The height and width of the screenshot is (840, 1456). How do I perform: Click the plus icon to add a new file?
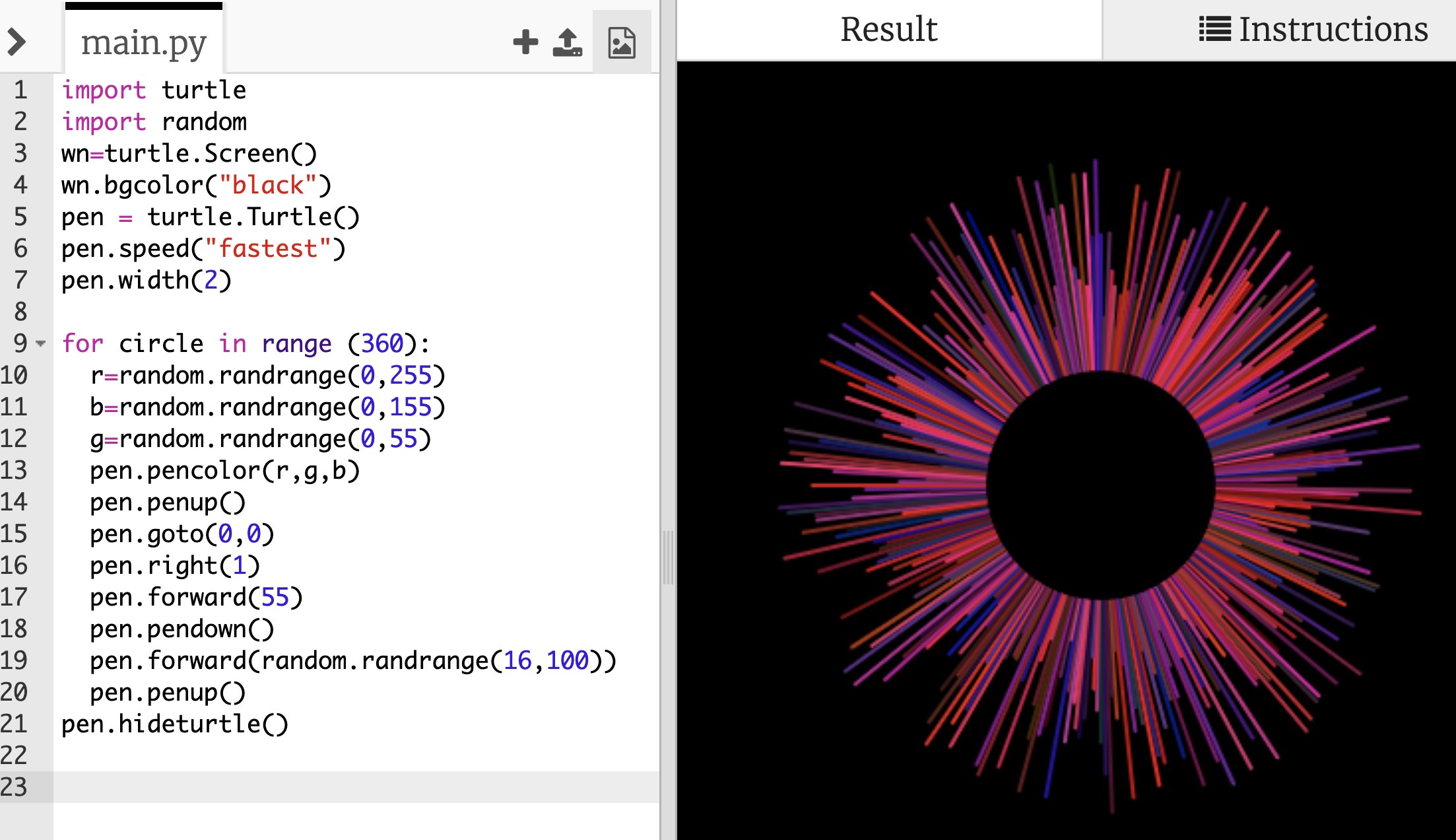525,42
